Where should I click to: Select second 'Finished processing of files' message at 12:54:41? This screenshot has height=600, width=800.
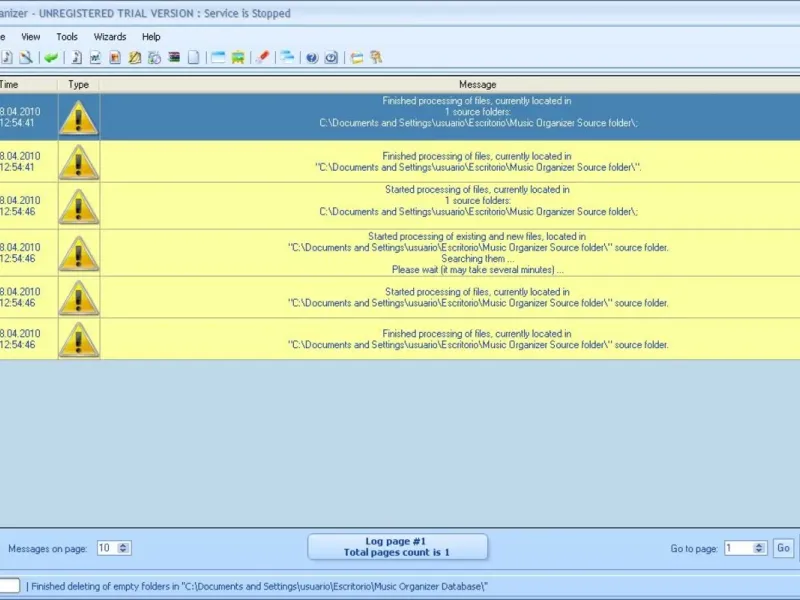[x=400, y=161]
